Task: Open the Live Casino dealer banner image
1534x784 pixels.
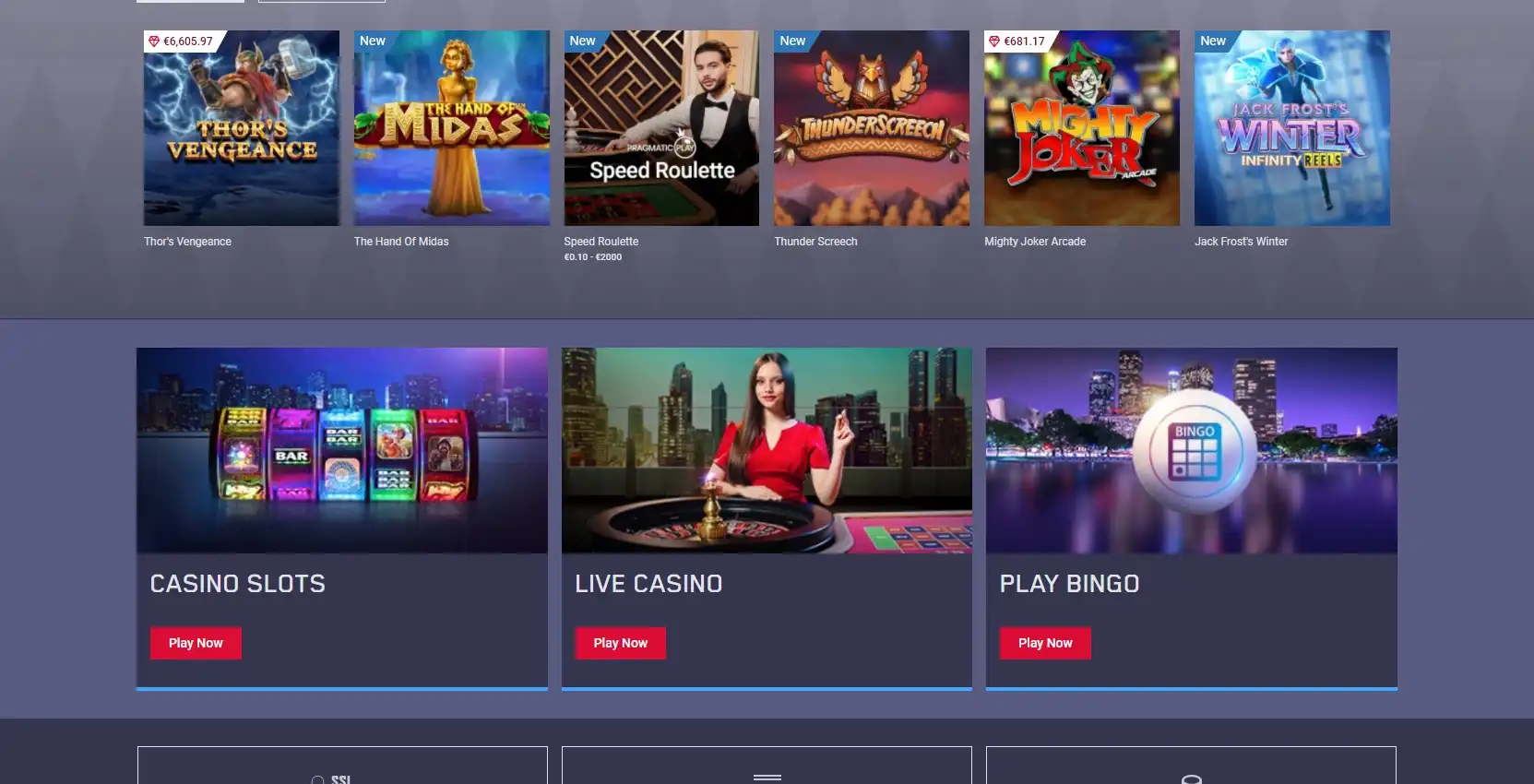Action: click(x=767, y=450)
